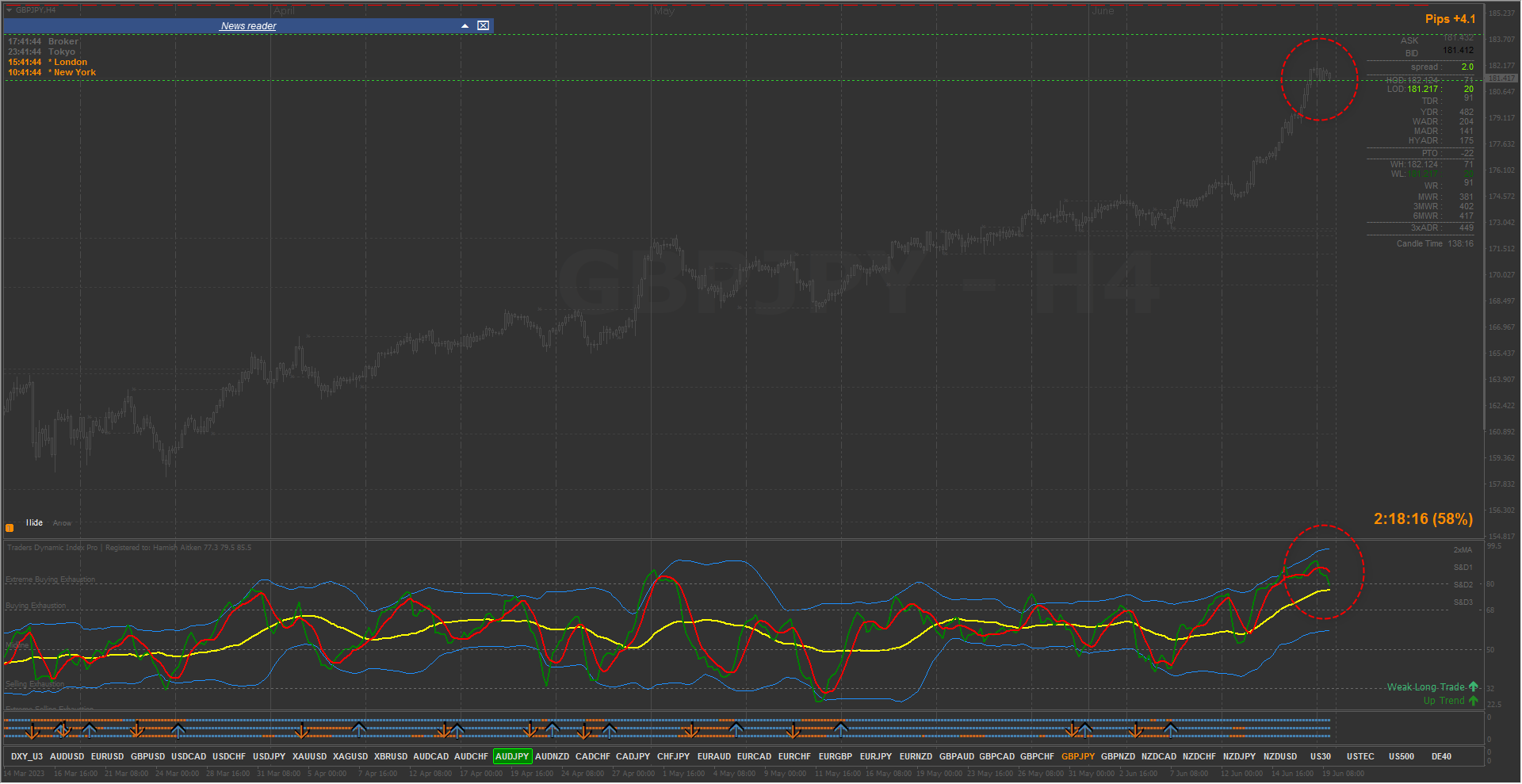Screen dimensions: 1522x784
Task: Open the DXY_U3 symbol chart
Action: [x=27, y=756]
